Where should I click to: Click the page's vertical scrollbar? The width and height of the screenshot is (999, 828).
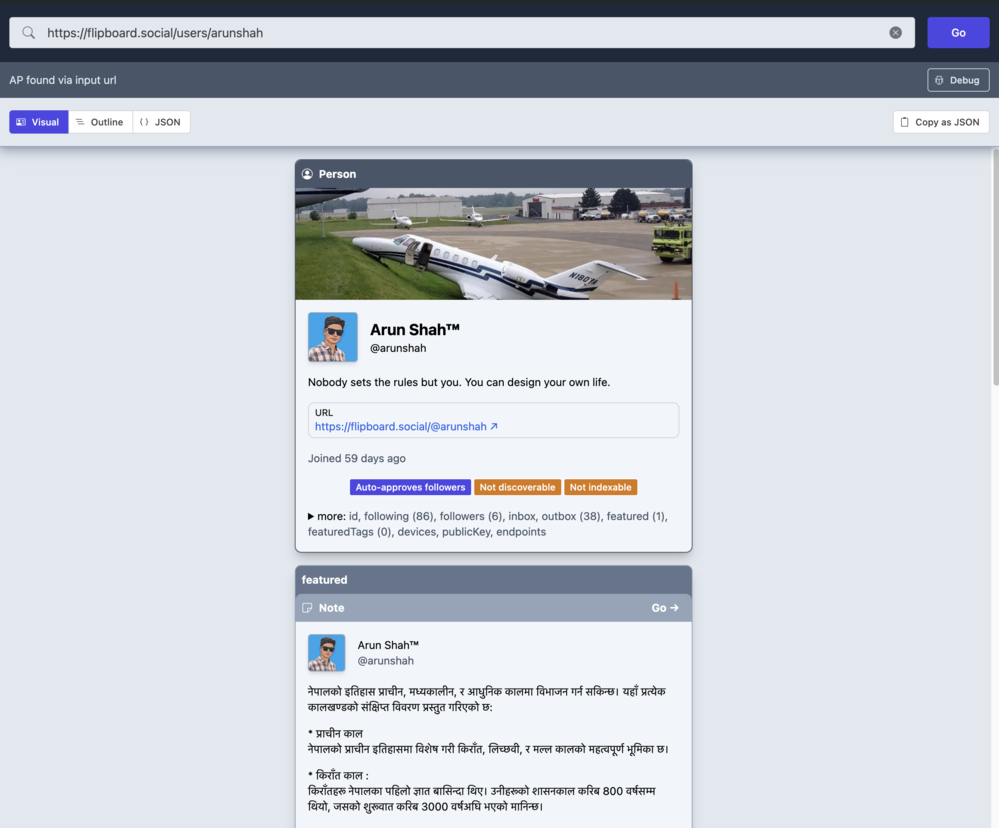coord(994,270)
